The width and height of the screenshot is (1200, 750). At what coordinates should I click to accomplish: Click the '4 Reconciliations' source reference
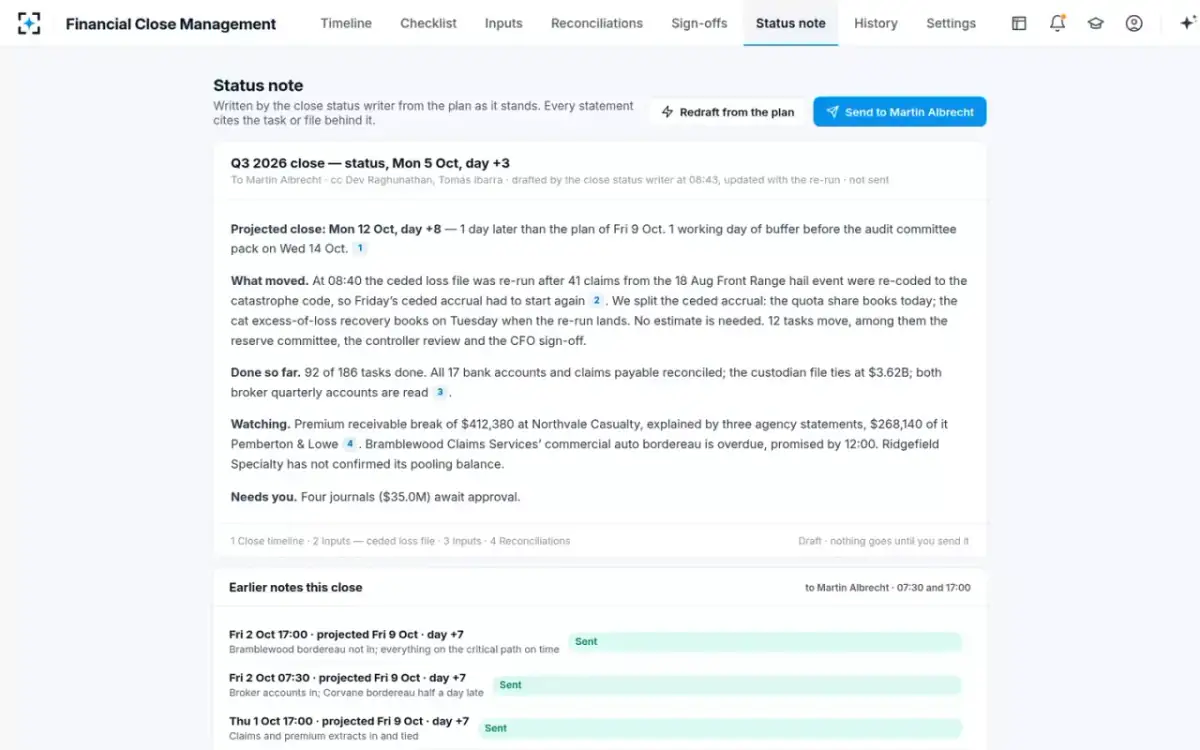point(530,541)
